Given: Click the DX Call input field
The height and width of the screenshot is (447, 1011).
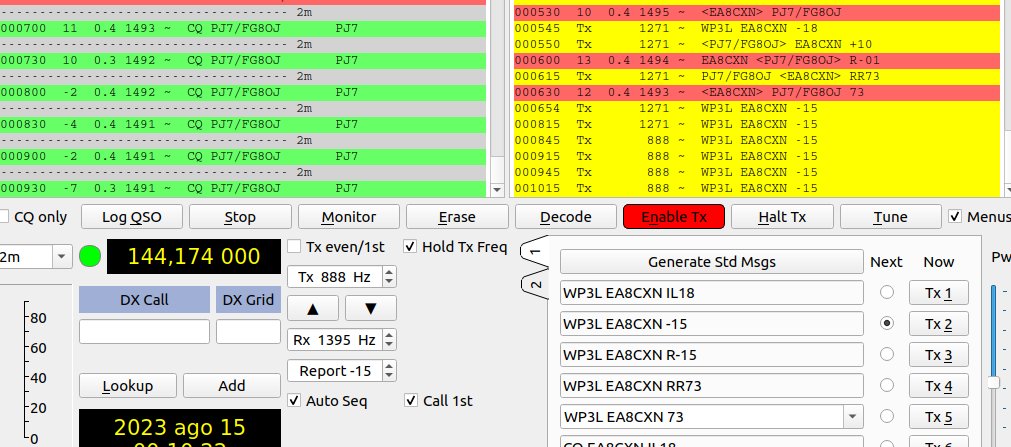Looking at the screenshot, I should pyautogui.click(x=144, y=332).
